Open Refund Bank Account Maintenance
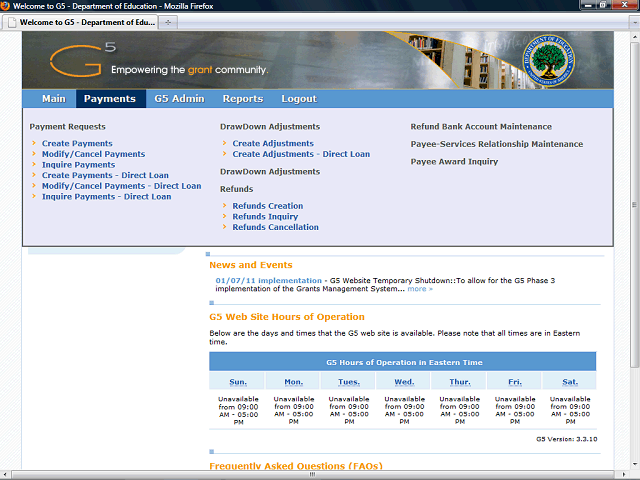The width and height of the screenshot is (640, 480). click(481, 127)
